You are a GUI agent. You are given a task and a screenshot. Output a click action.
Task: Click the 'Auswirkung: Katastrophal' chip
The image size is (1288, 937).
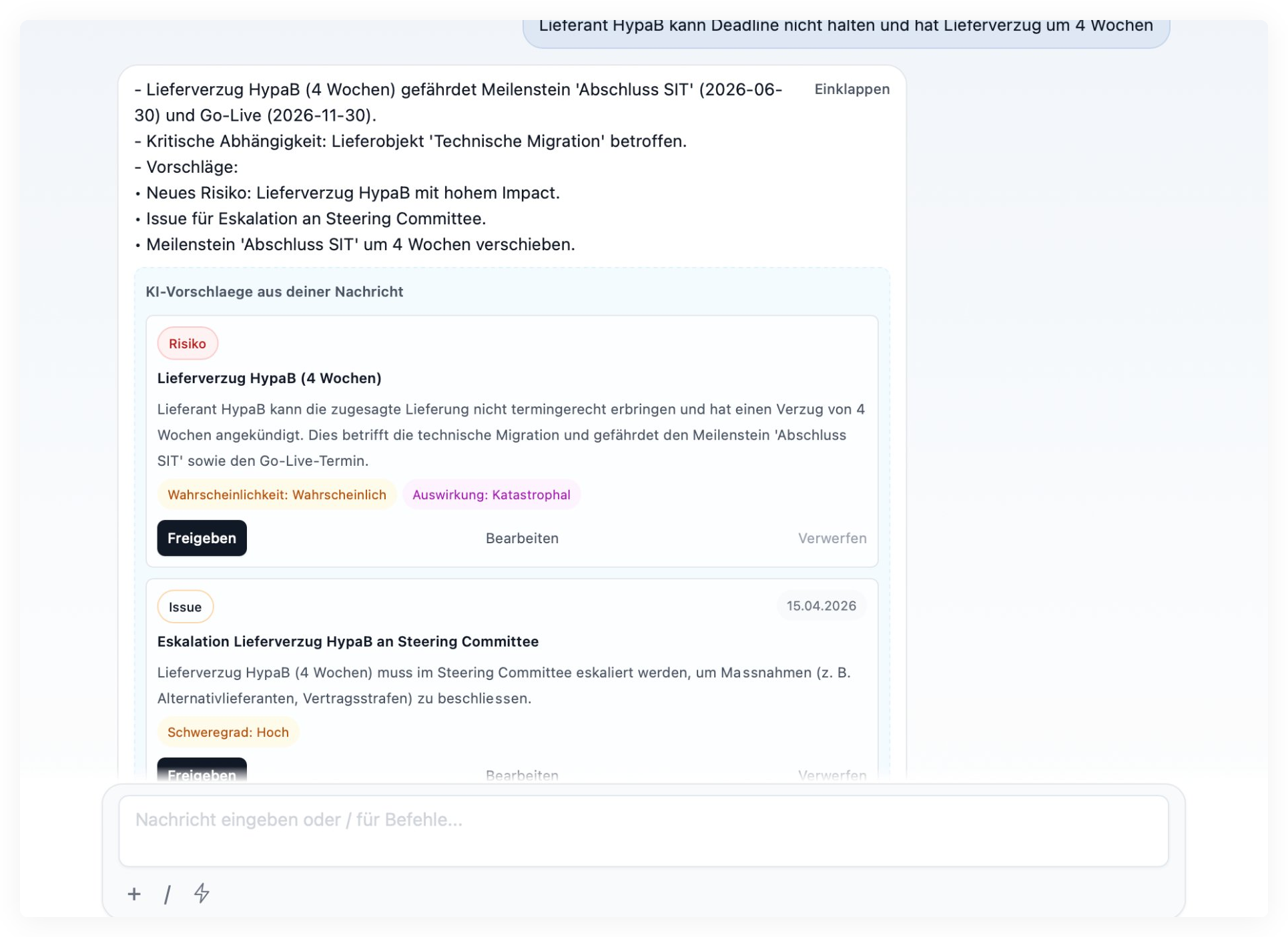tap(491, 494)
